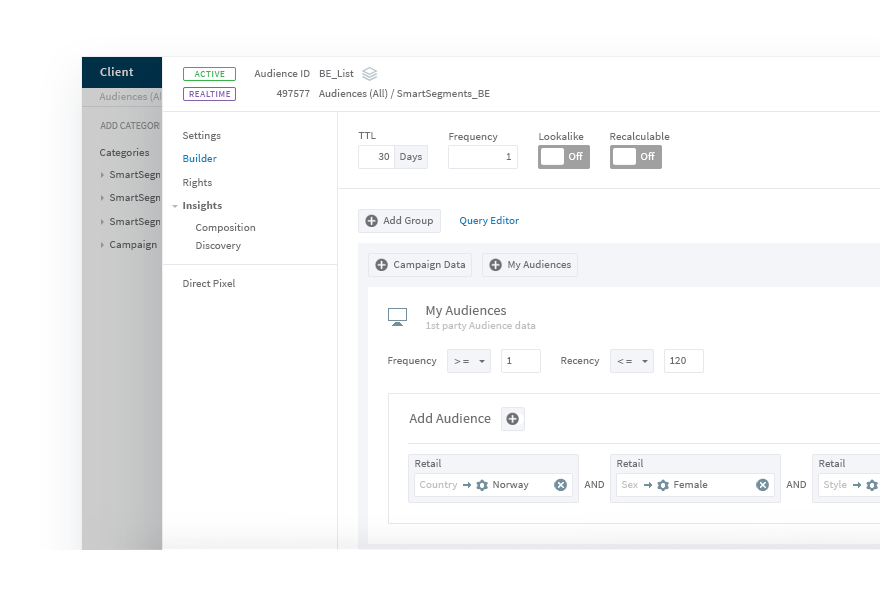Click the Categories heading in sidebar
Image resolution: width=880 pixels, height=607 pixels.
tap(124, 153)
